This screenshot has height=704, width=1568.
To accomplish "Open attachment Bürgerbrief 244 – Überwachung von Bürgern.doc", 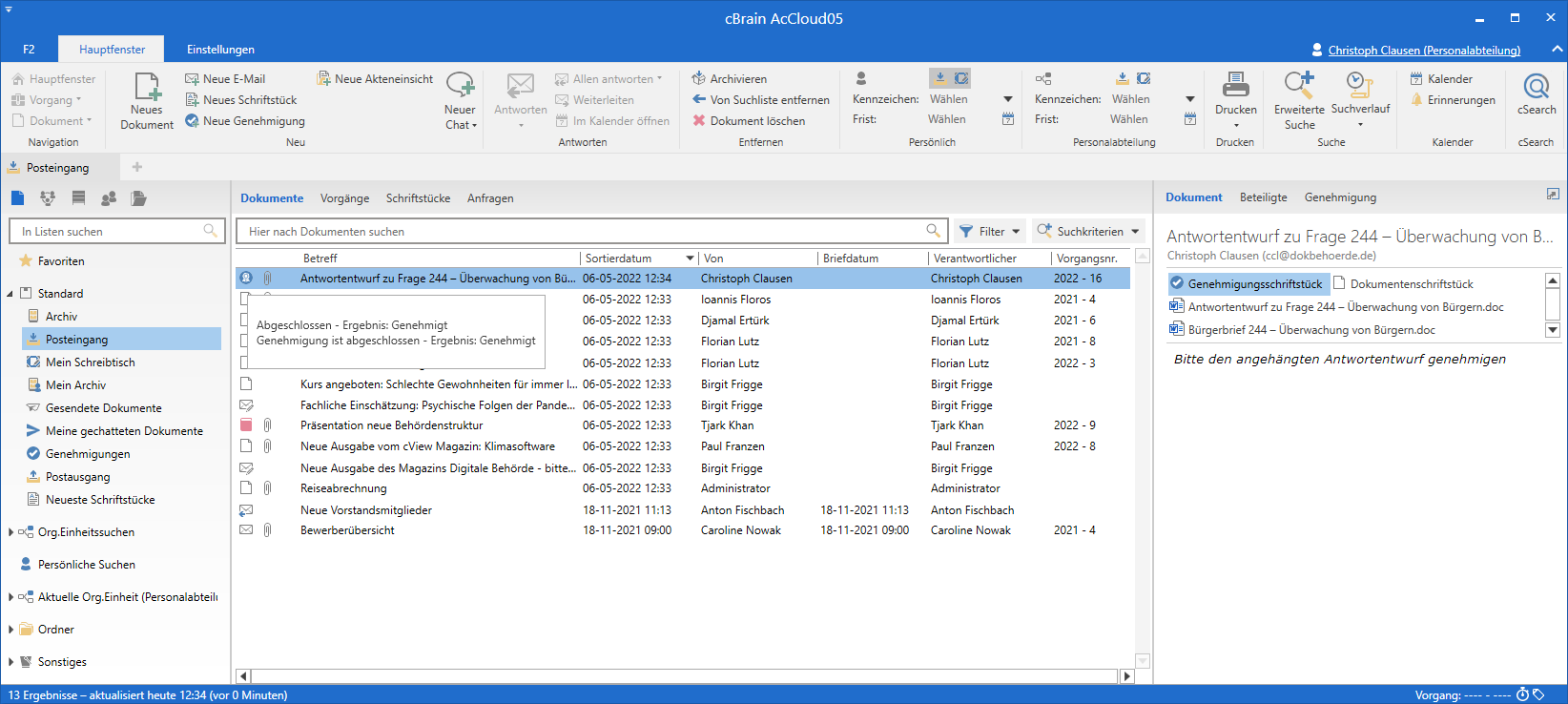I will click(1302, 330).
